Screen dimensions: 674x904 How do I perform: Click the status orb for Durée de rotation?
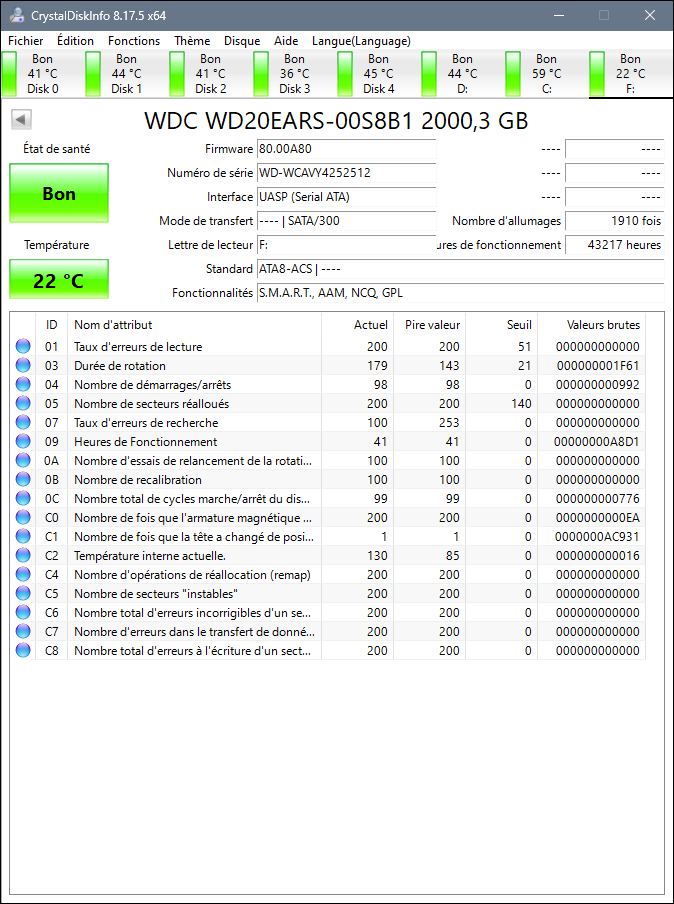23,366
